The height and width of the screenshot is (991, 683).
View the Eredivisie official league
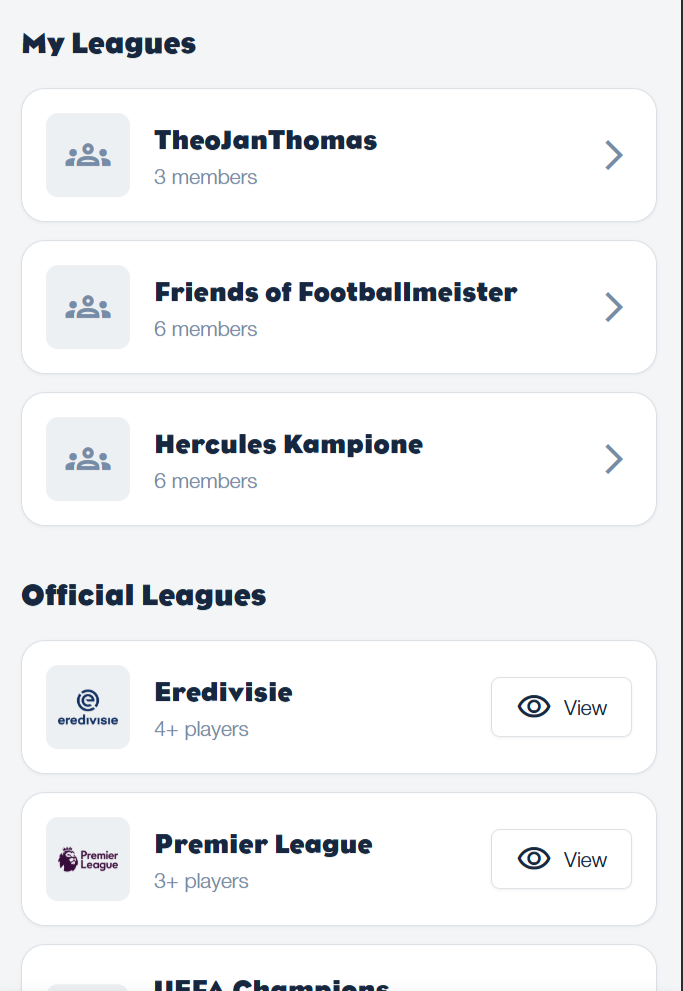pos(561,707)
